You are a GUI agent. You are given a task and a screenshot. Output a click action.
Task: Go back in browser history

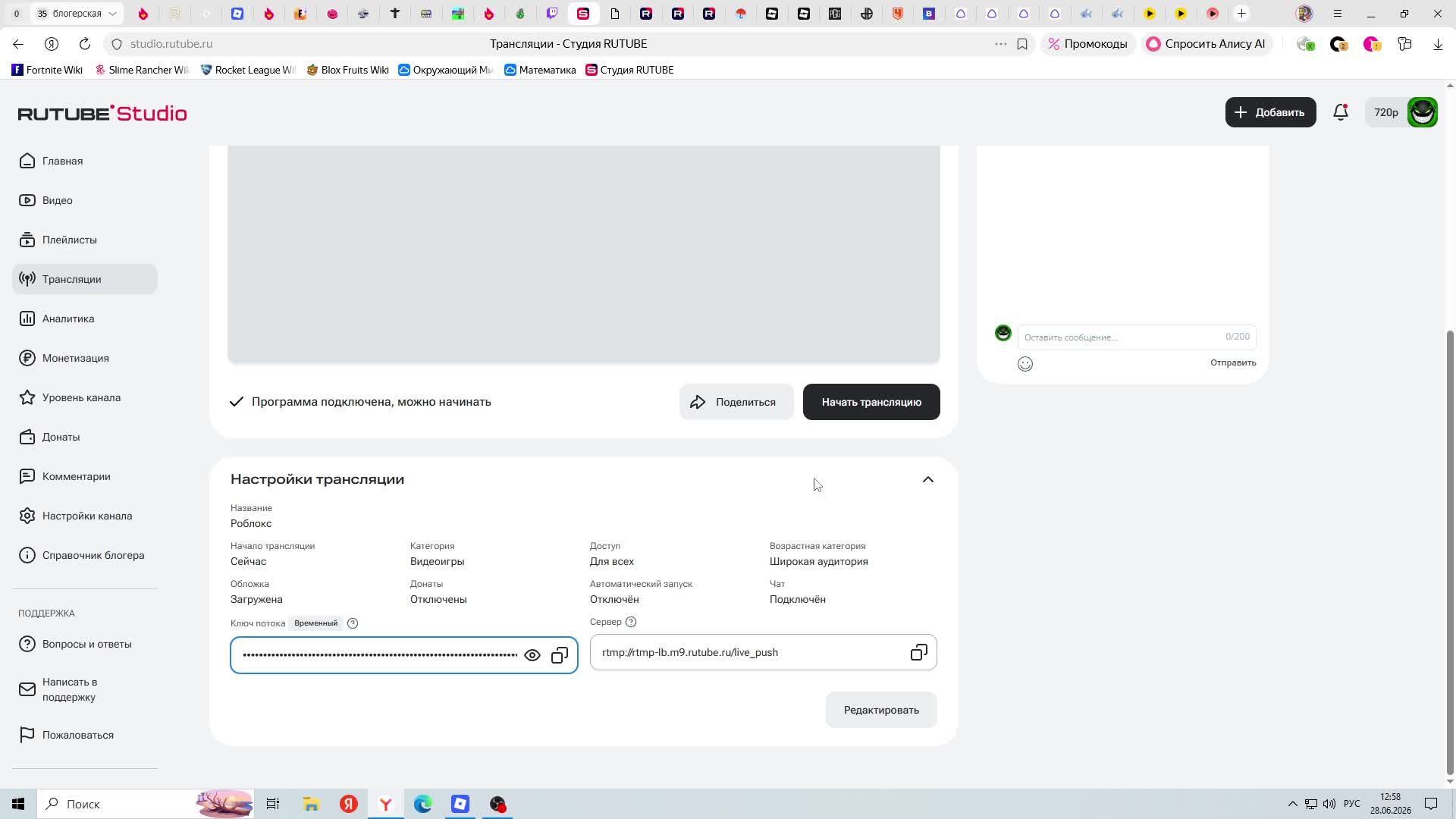pos(18,44)
